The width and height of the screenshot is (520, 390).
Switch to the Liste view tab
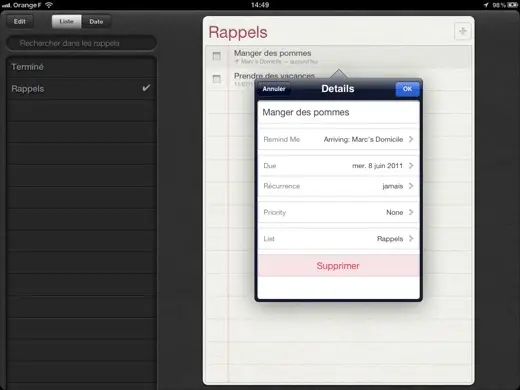coord(67,22)
